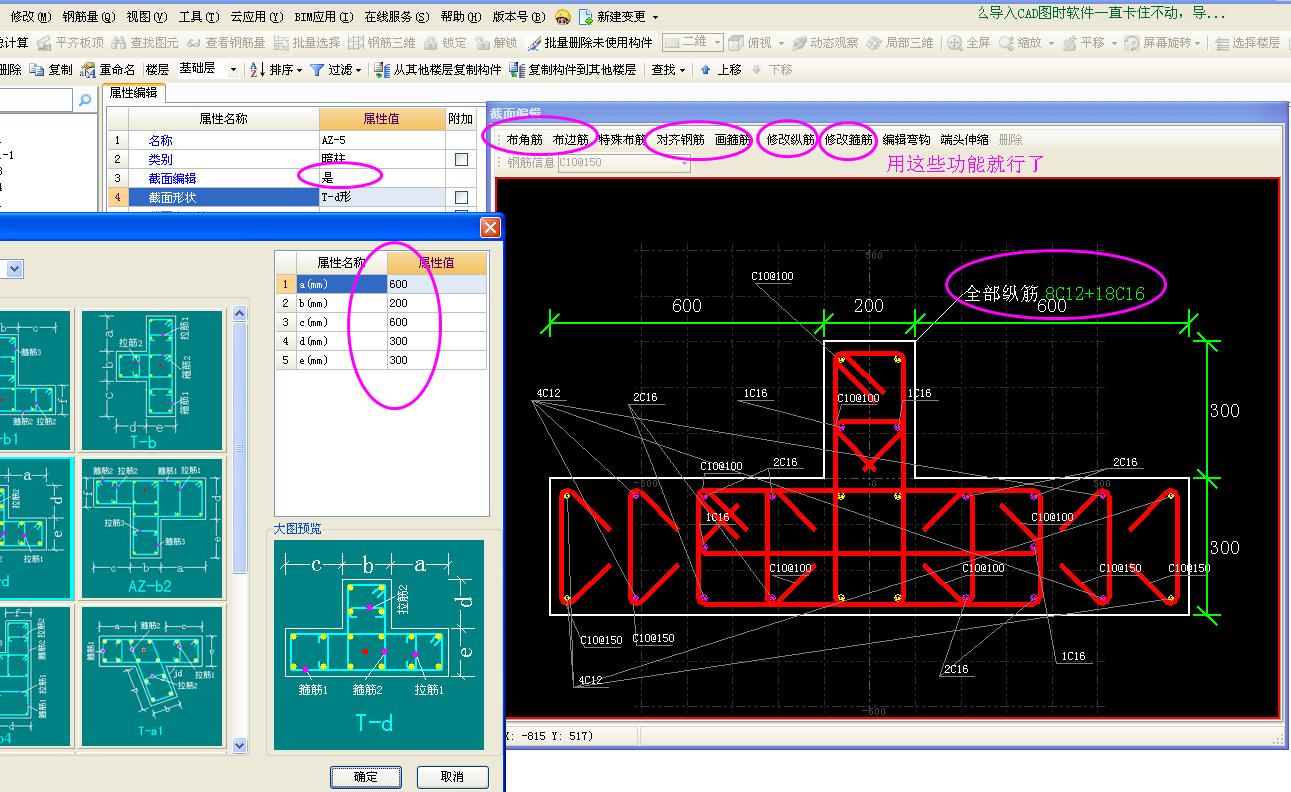The image size is (1291, 792).
Task: Click the hard-hat mascot icon in menu bar
Action: coord(563,17)
